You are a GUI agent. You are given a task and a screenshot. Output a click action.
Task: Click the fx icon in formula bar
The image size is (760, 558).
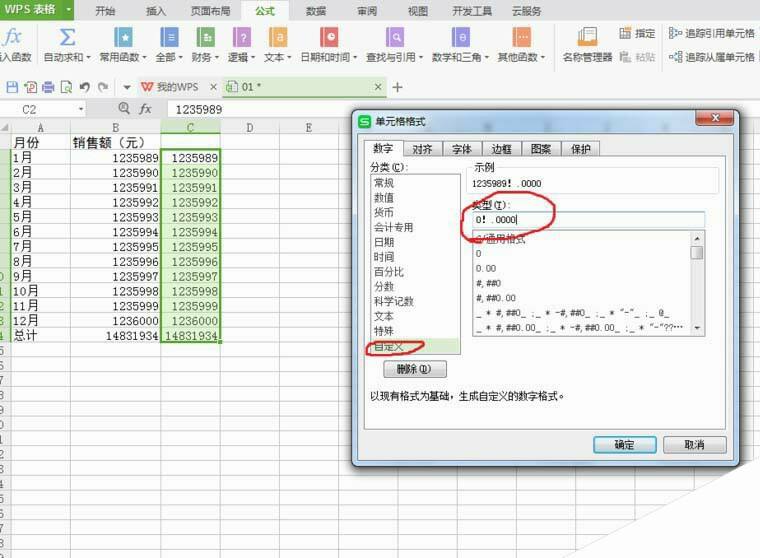[x=145, y=109]
